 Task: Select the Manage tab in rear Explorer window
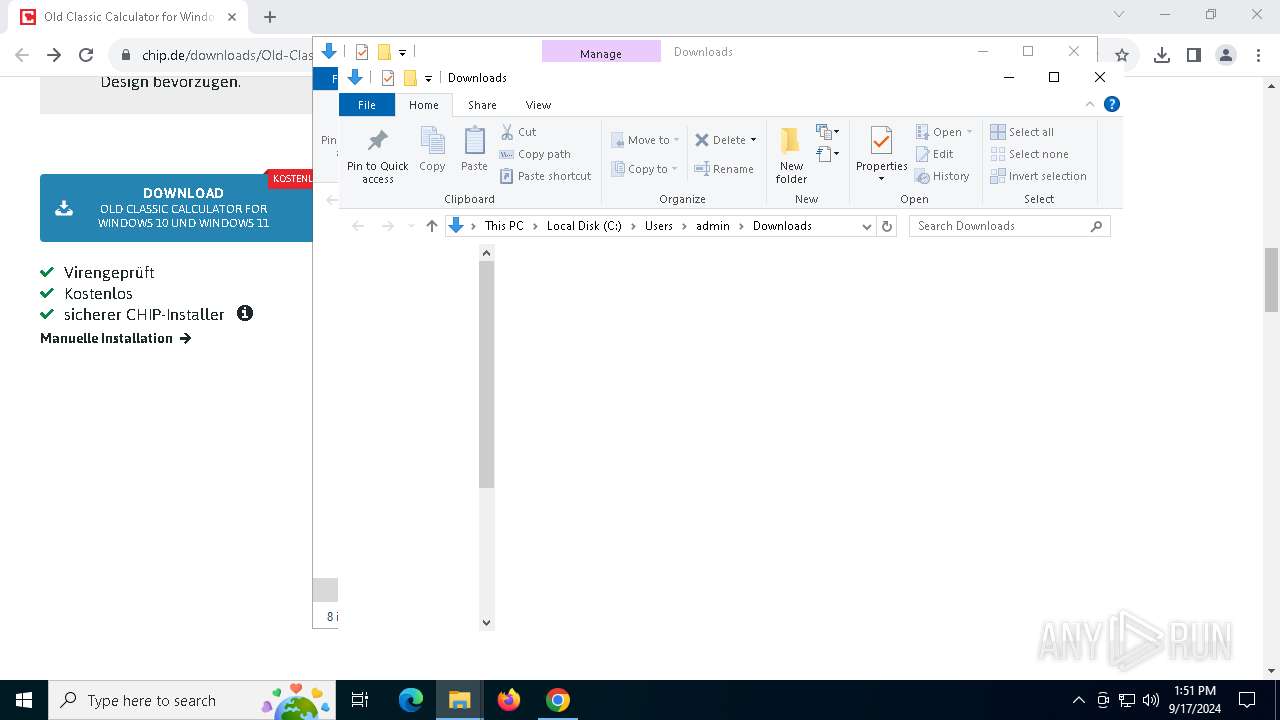pos(601,53)
